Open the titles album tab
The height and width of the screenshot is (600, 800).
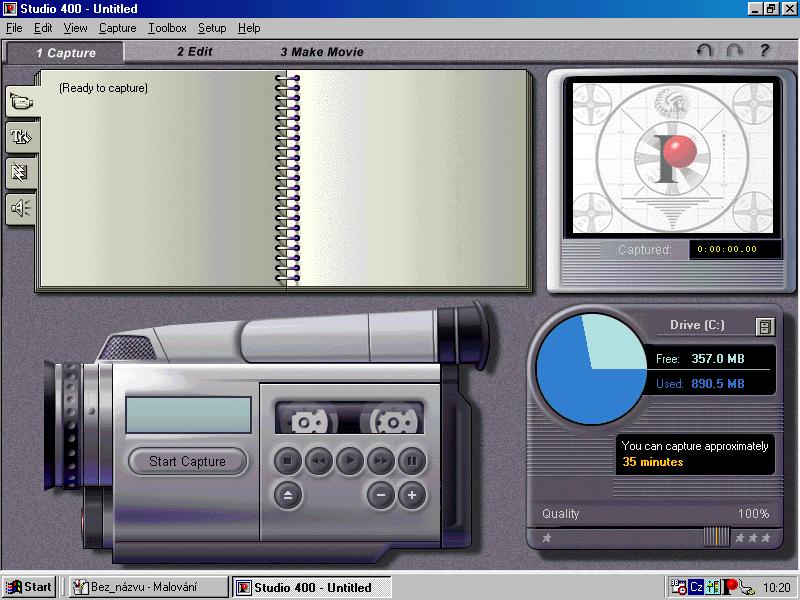pos(21,137)
